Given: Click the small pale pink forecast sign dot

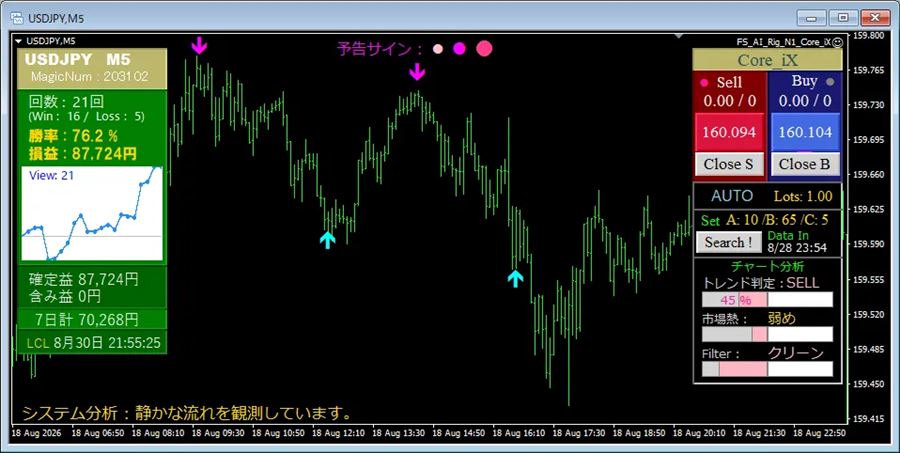Looking at the screenshot, I should coord(438,49).
